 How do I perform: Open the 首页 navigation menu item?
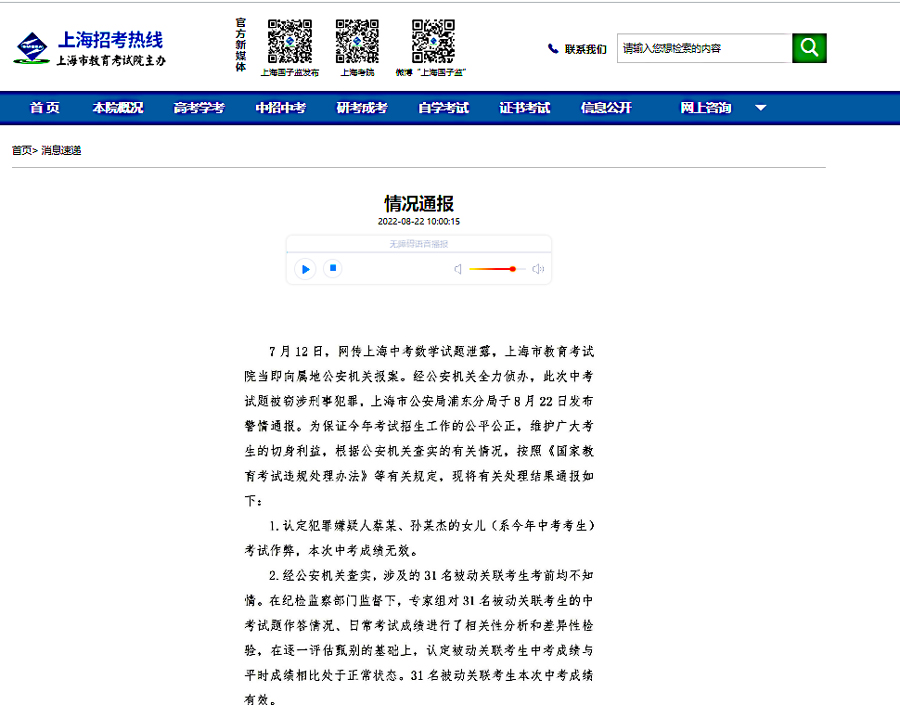coord(44,108)
